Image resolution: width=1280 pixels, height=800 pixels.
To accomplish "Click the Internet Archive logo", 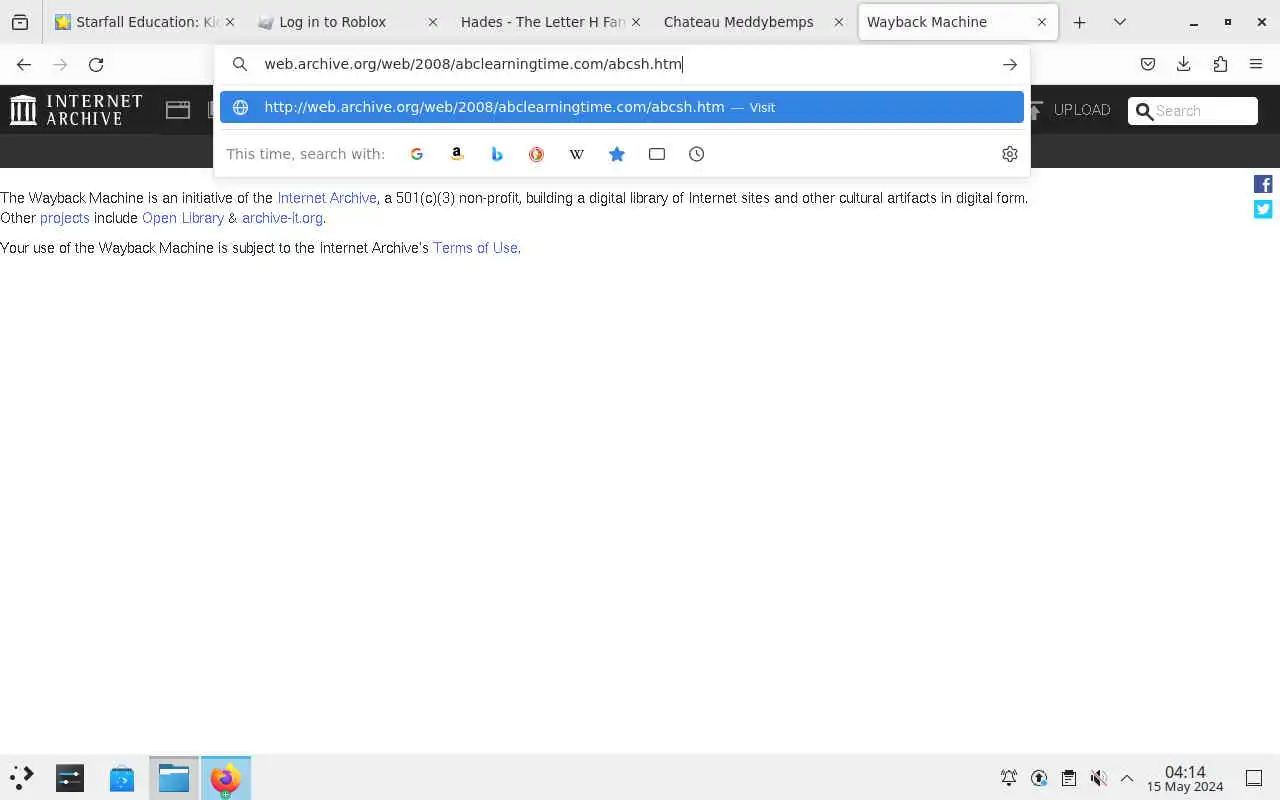I will (76, 110).
